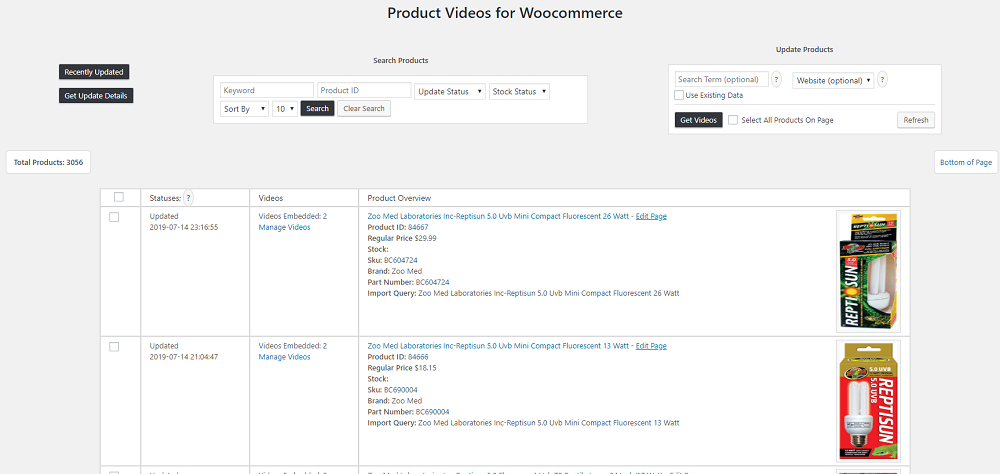
Task: Focus the Keyword search input field
Action: [267, 91]
